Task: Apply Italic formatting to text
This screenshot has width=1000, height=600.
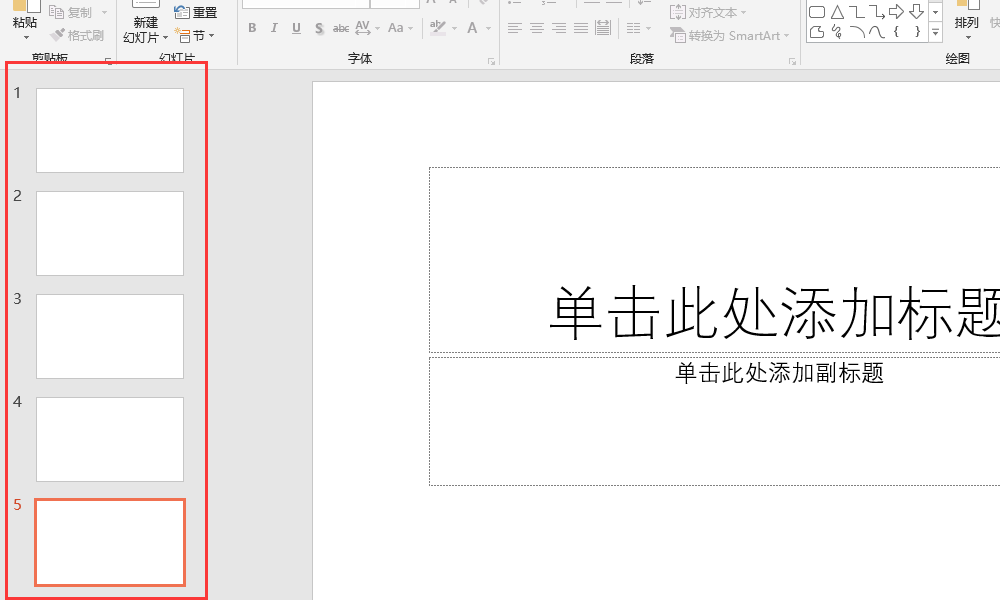Action: coord(273,28)
